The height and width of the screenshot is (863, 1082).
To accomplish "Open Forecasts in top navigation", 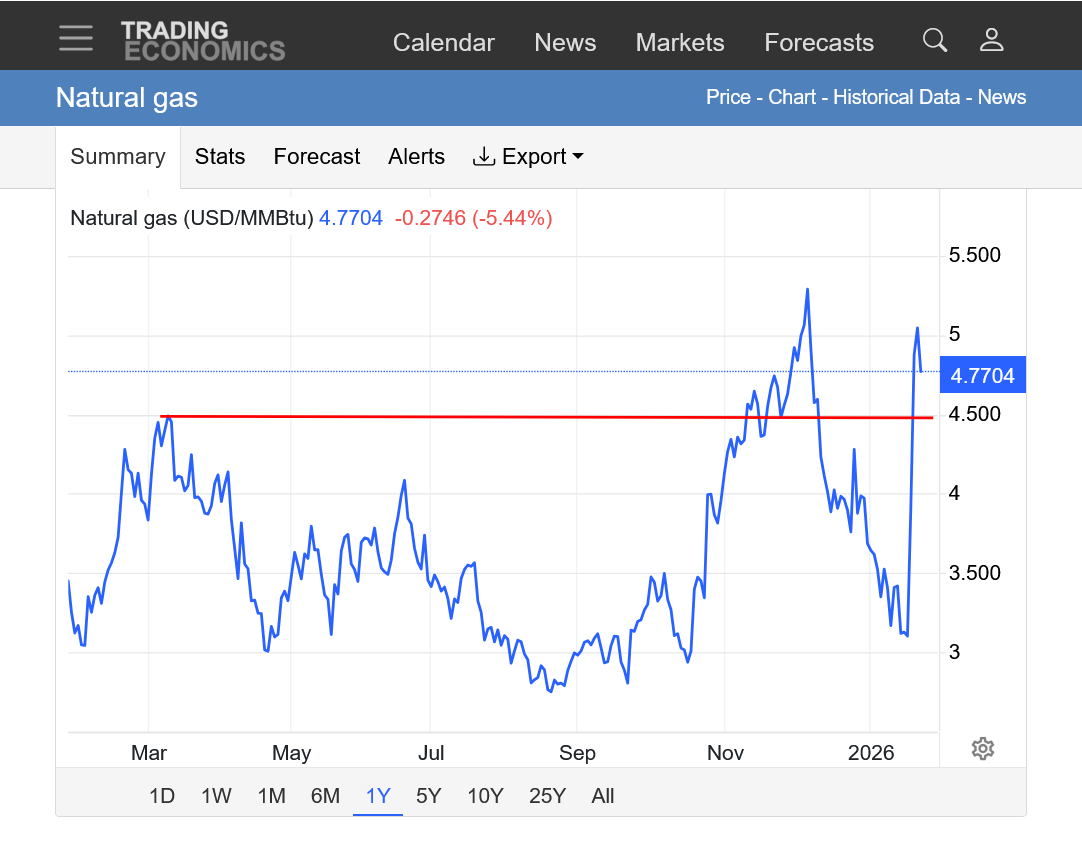I will pyautogui.click(x=819, y=43).
